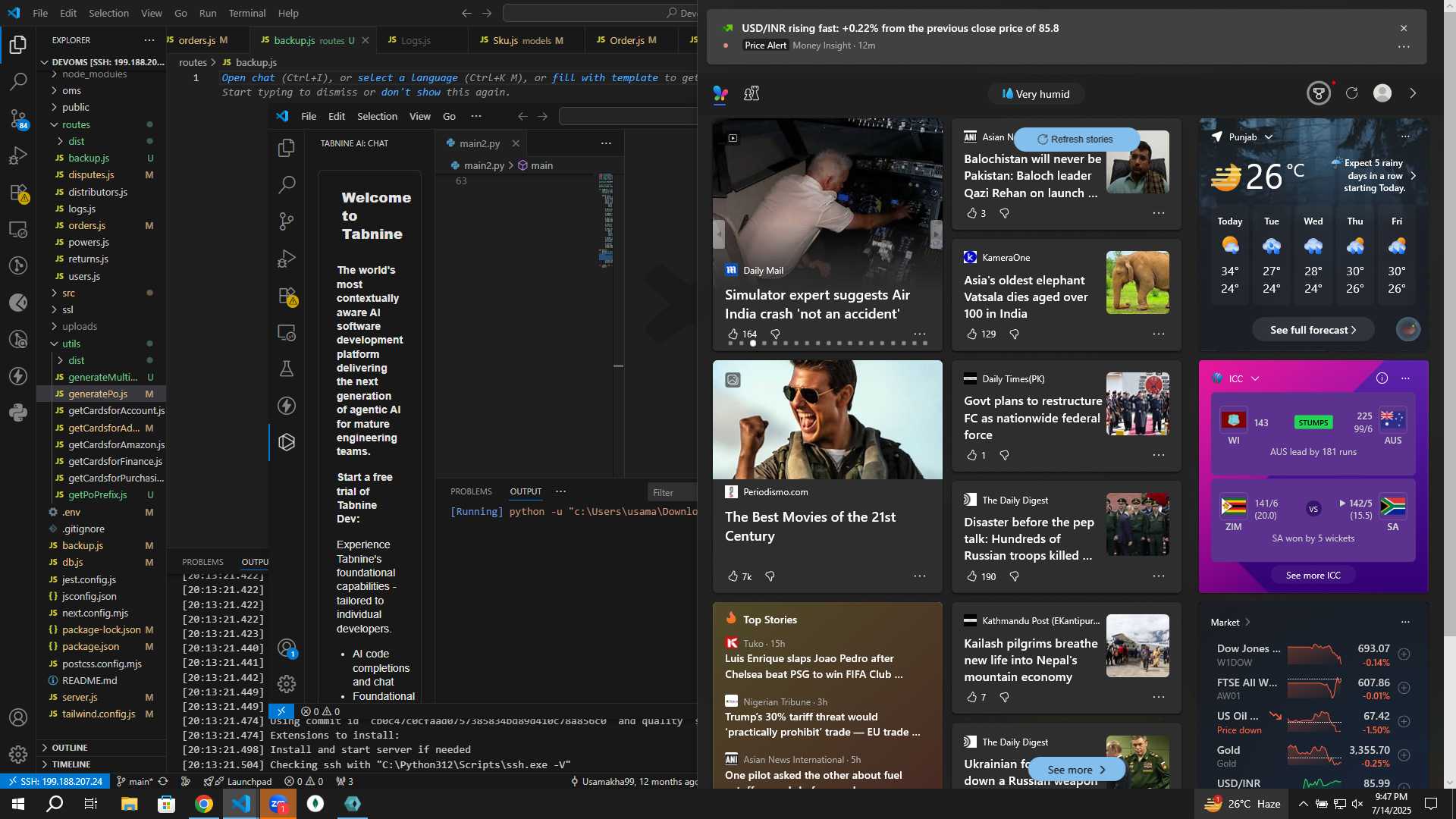1456x819 pixels.
Task: Like the Best Movies of 21st Century story
Action: [733, 576]
